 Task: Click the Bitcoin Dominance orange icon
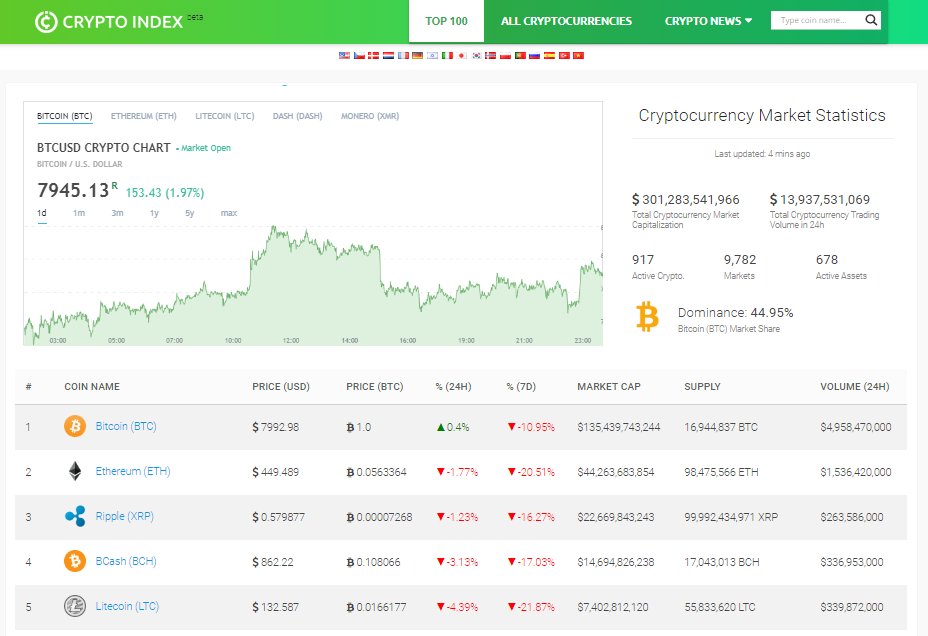click(x=647, y=317)
